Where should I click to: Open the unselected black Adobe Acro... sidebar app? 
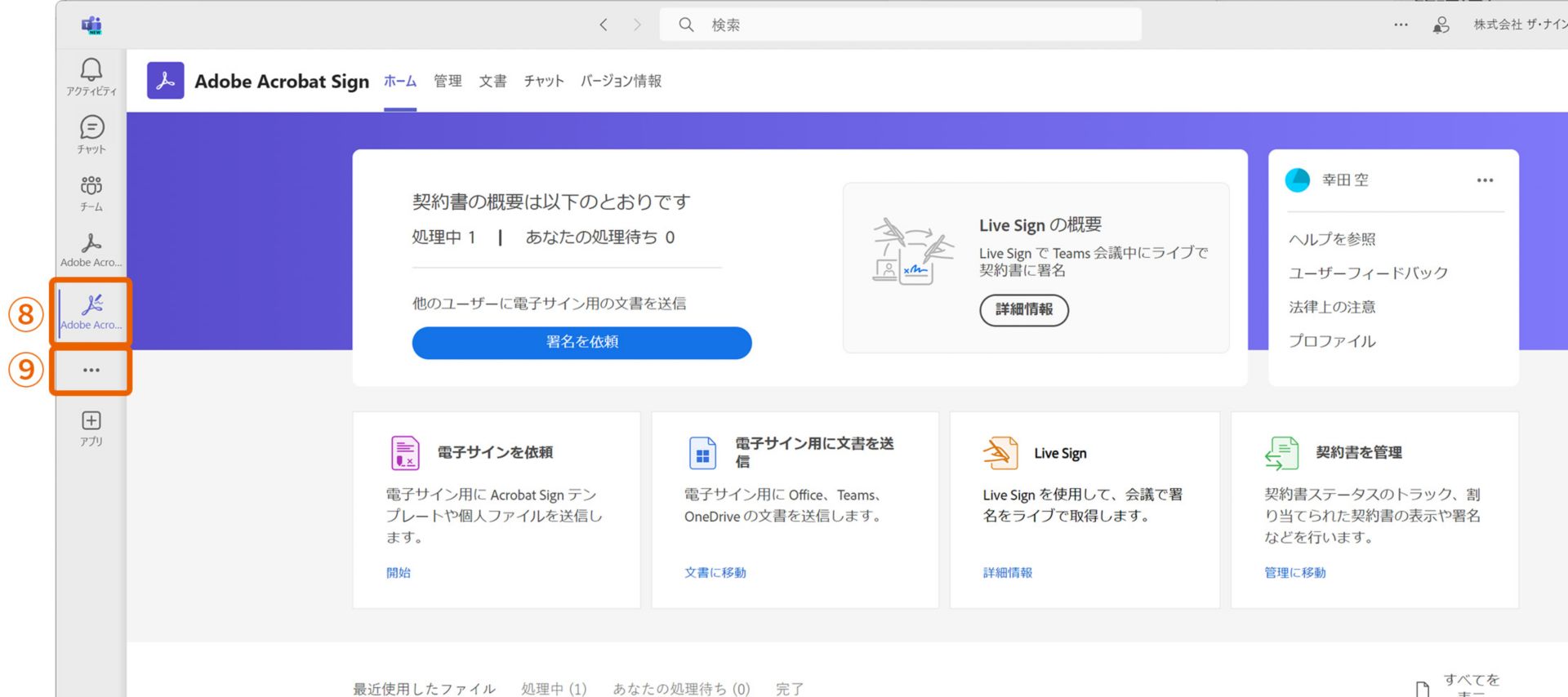[91, 250]
